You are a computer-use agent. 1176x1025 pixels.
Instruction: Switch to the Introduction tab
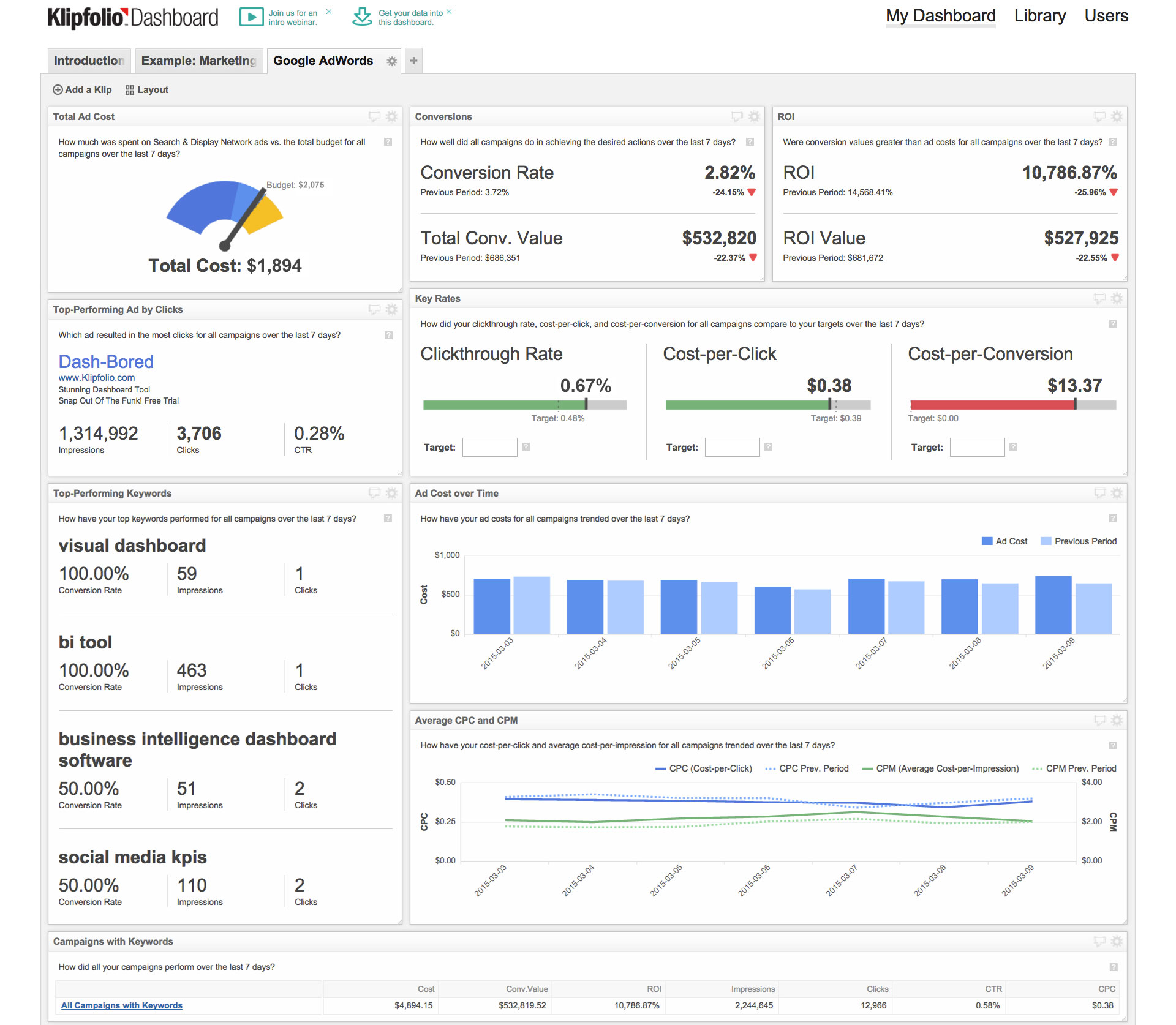pos(89,61)
